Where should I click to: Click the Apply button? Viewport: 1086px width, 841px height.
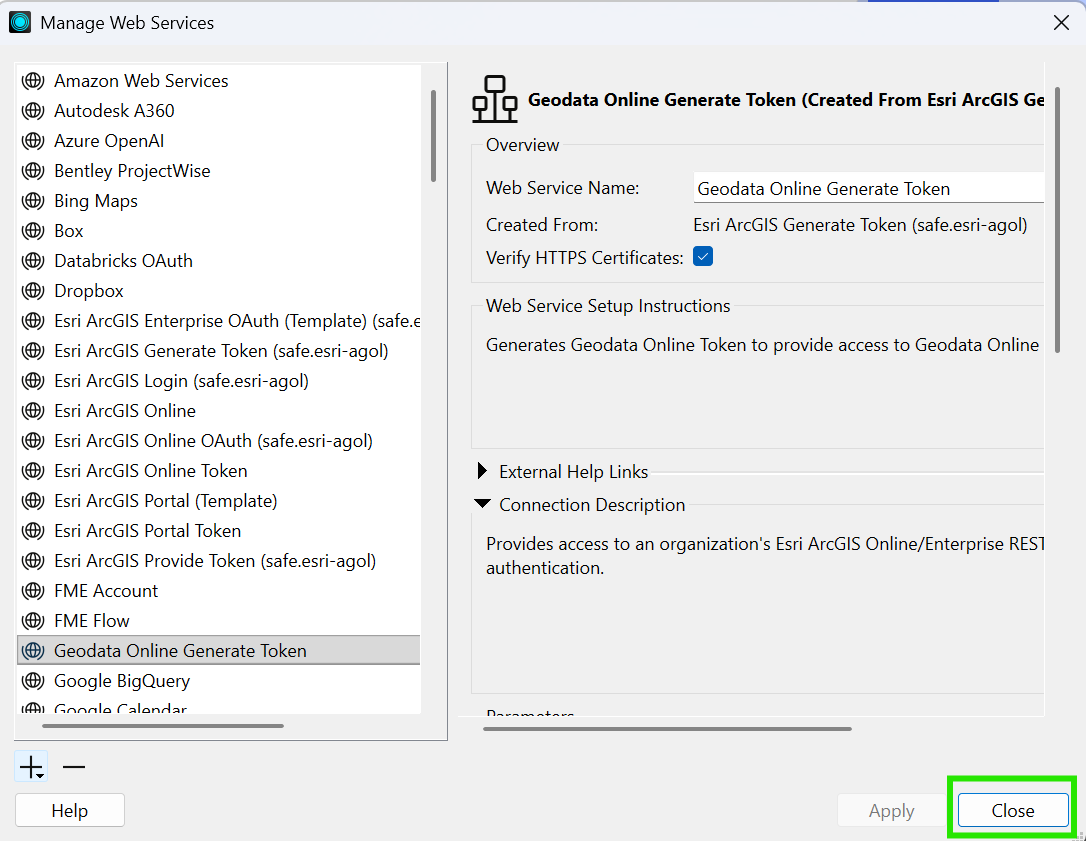[x=891, y=811]
